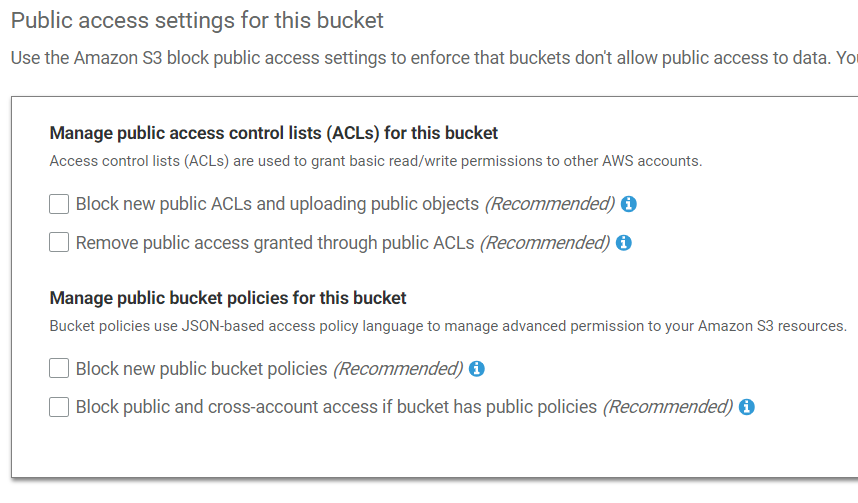Open info icon for Remove public access option
Screen dimensions: 858x503
624,243
